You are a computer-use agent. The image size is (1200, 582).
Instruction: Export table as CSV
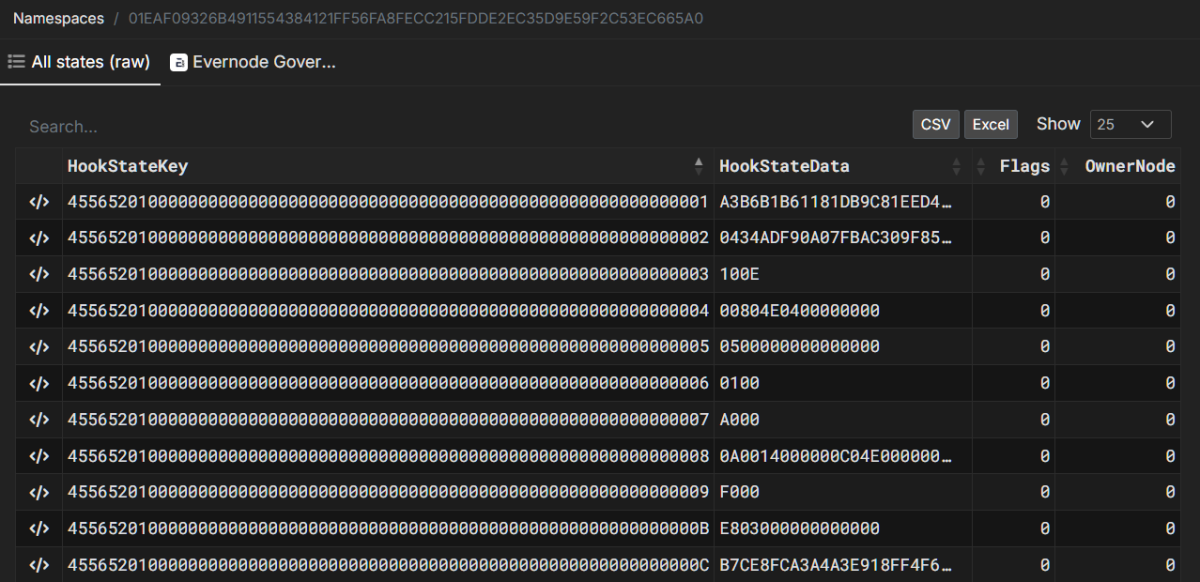click(x=935, y=124)
